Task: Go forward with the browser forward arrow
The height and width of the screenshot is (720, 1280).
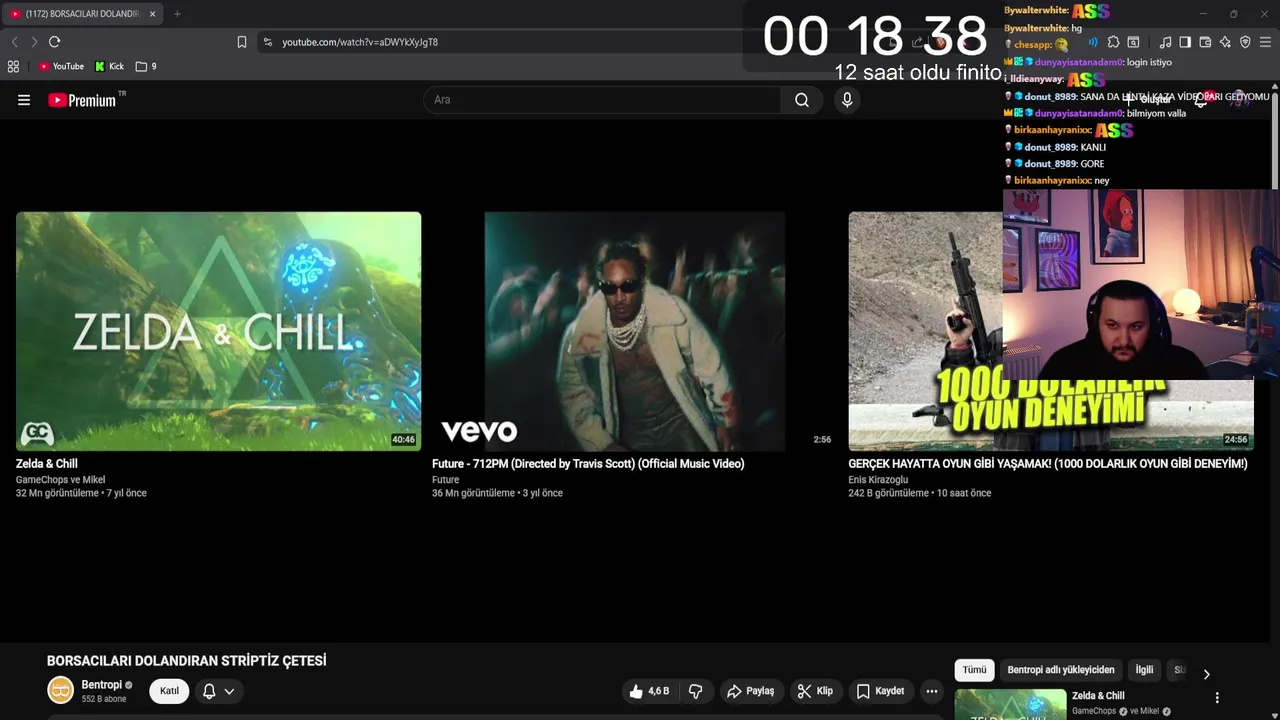Action: pos(34,42)
